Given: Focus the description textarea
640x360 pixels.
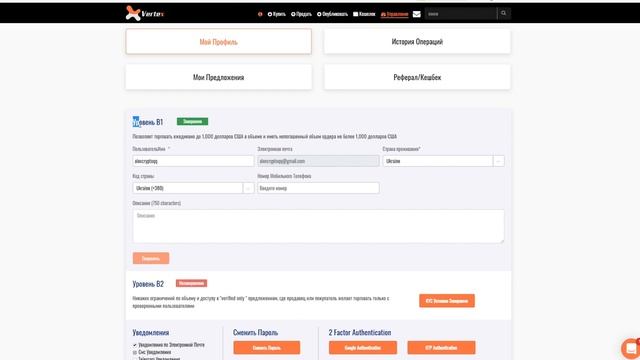Looking at the screenshot, I should pyautogui.click(x=318, y=227).
